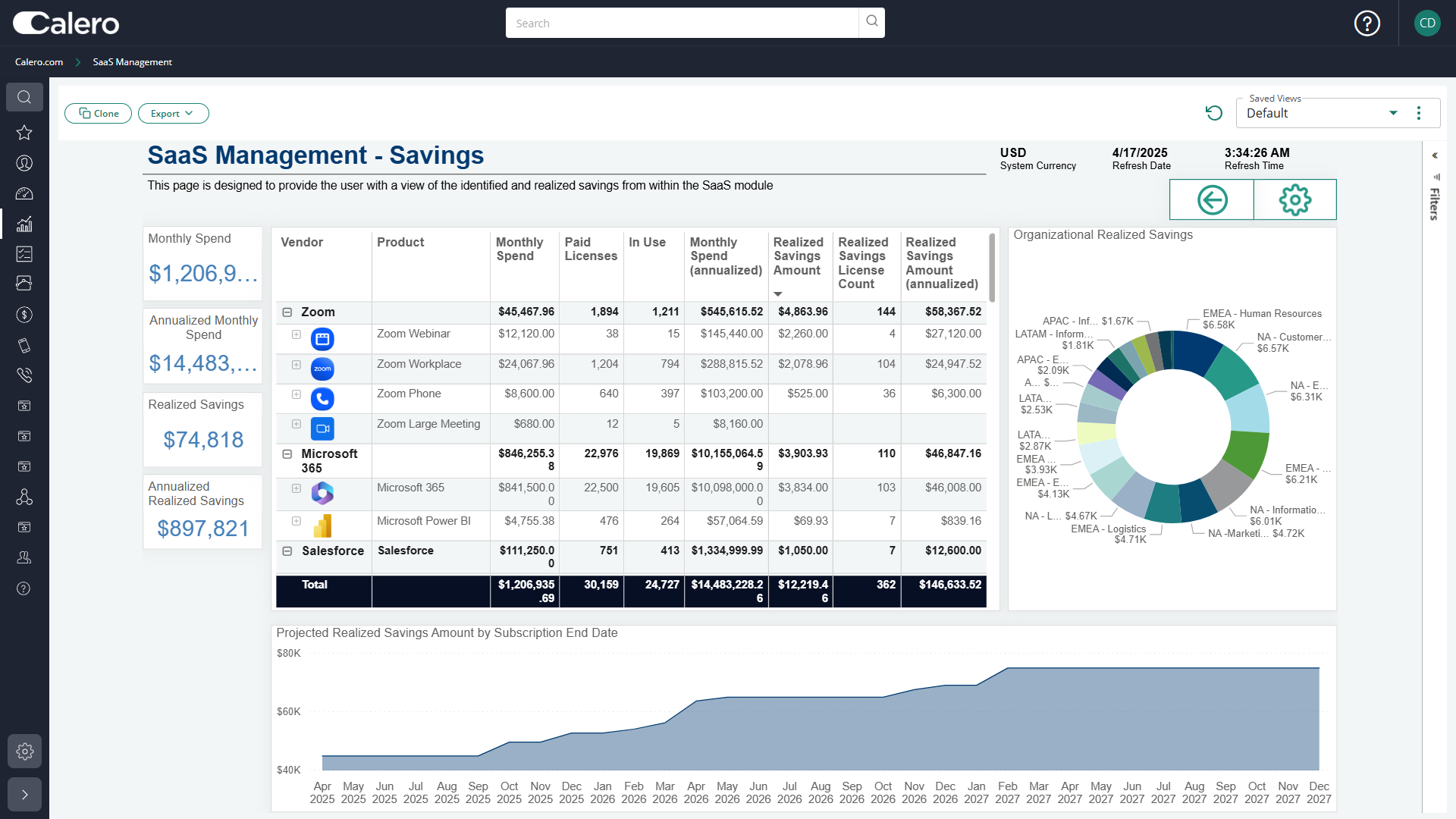
Task: Select the analytics bar chart sidebar icon
Action: pyautogui.click(x=24, y=224)
